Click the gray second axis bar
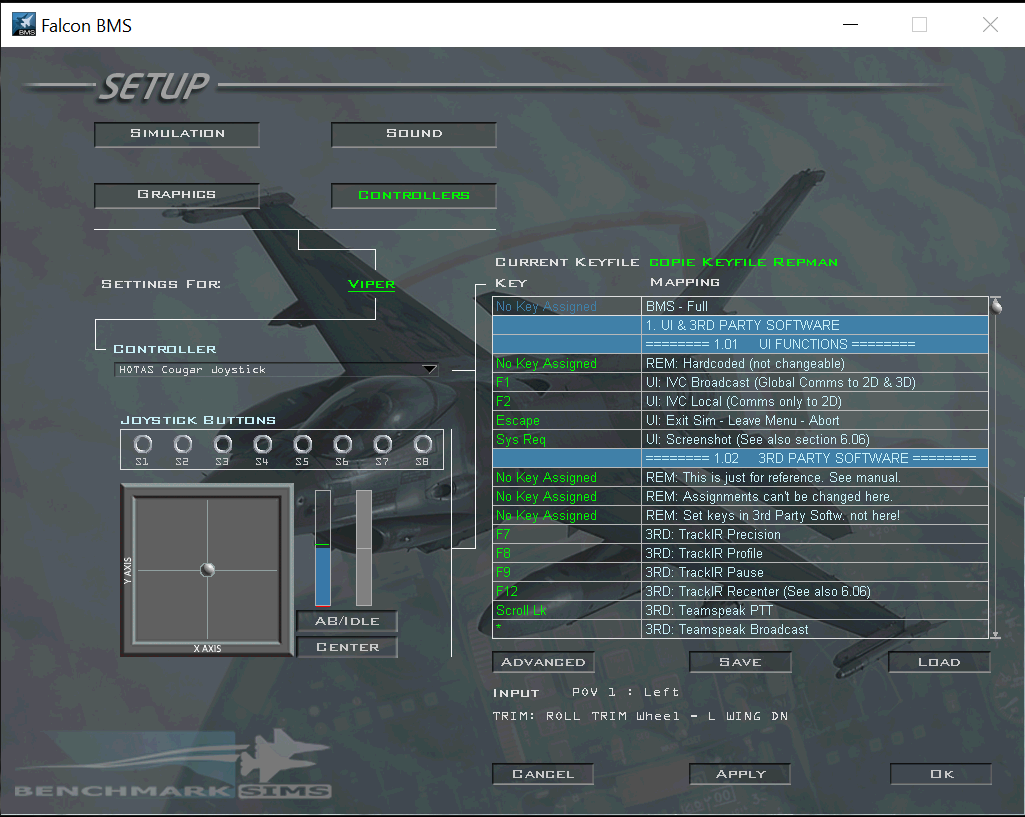 click(363, 548)
